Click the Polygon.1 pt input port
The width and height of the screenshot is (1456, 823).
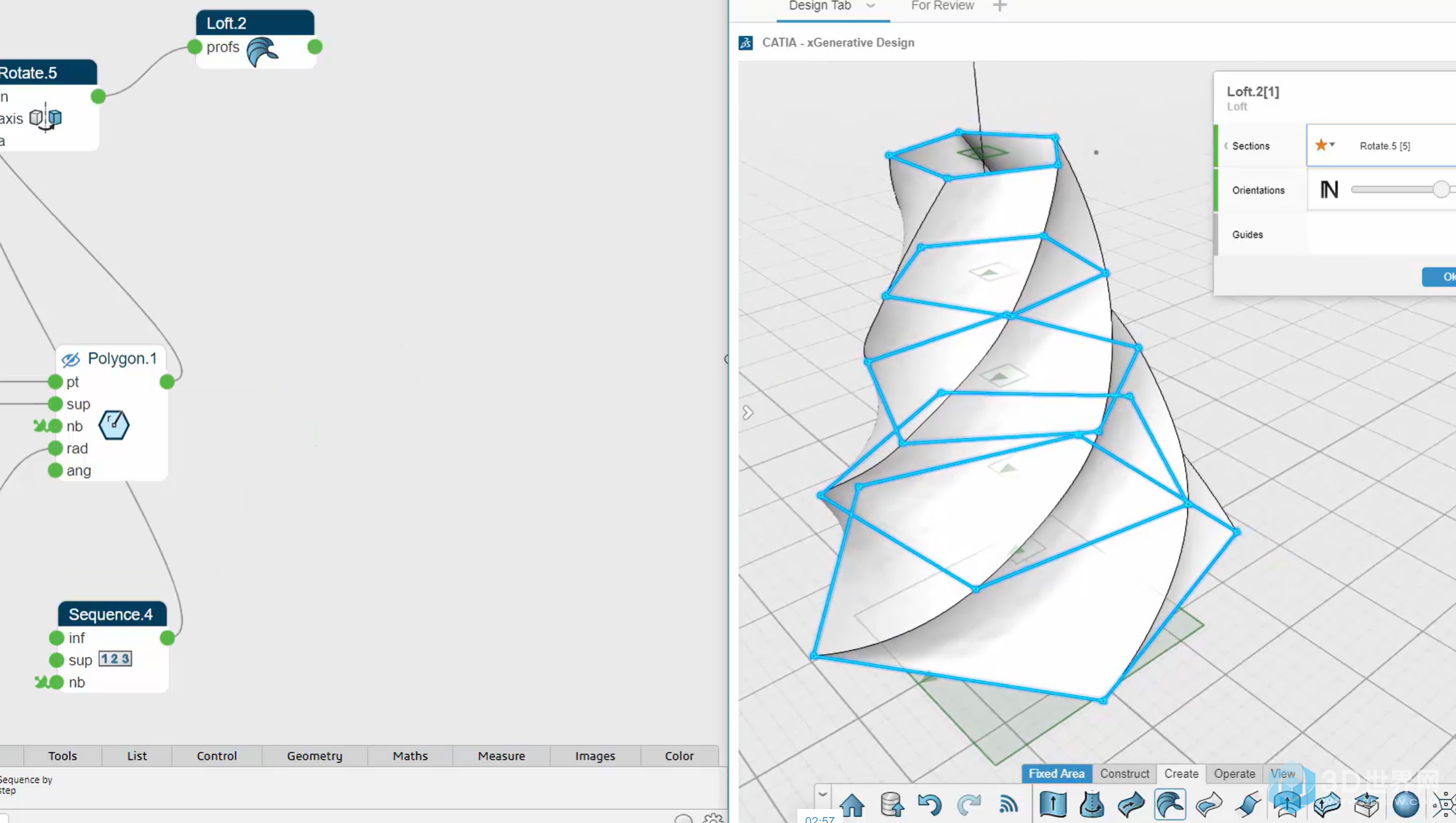[x=55, y=382]
